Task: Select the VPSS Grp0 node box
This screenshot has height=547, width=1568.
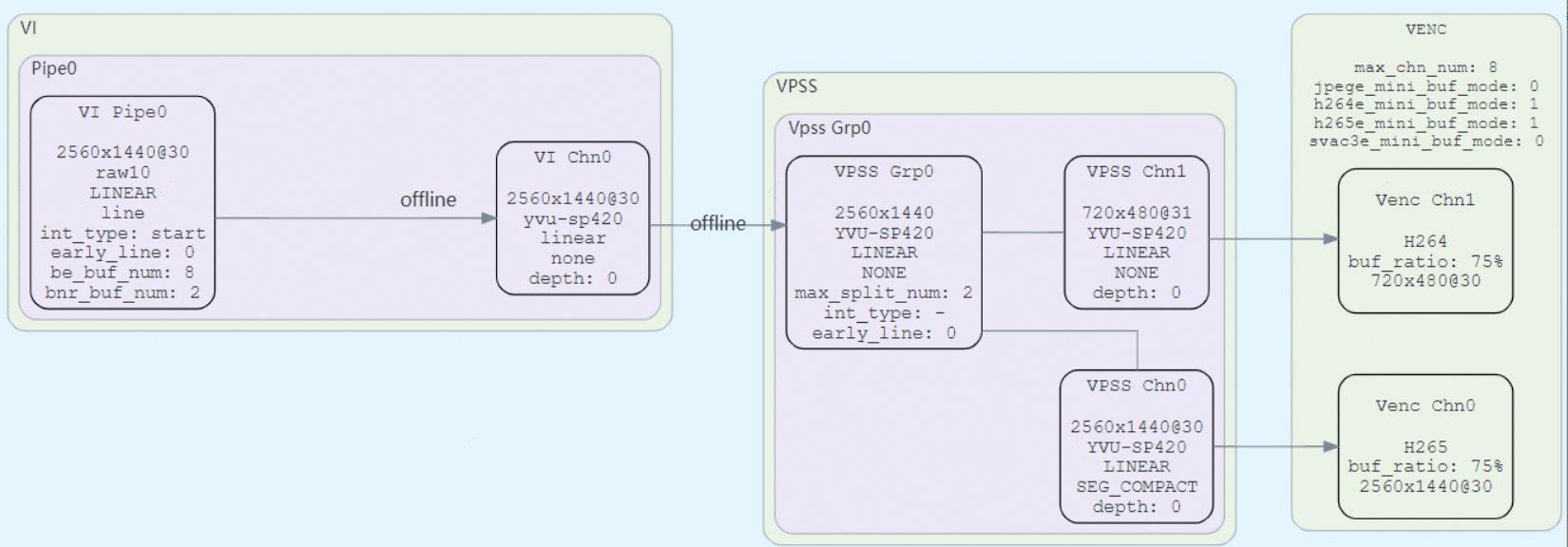Action: (884, 253)
